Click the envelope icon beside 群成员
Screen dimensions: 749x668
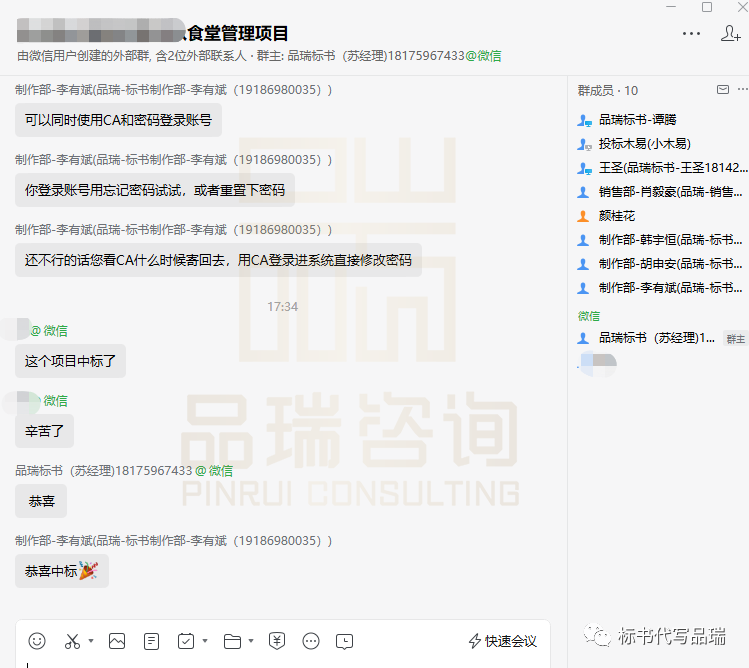[x=723, y=90]
